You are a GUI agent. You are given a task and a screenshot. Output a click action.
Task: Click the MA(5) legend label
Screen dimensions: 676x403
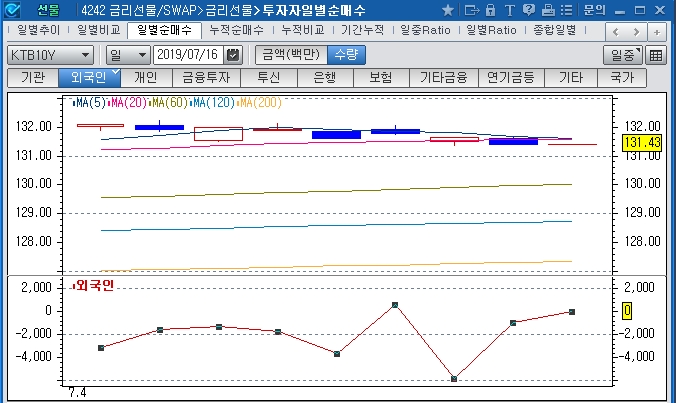(90, 103)
